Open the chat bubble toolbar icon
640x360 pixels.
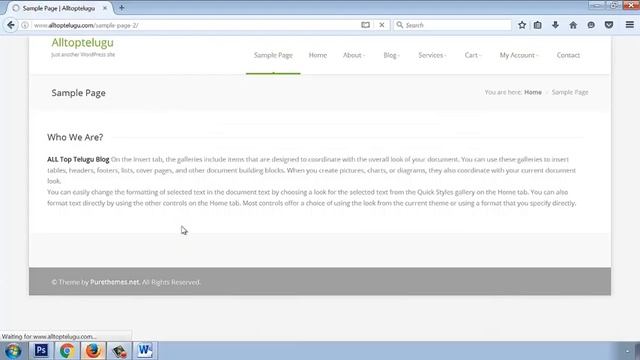pos(591,25)
